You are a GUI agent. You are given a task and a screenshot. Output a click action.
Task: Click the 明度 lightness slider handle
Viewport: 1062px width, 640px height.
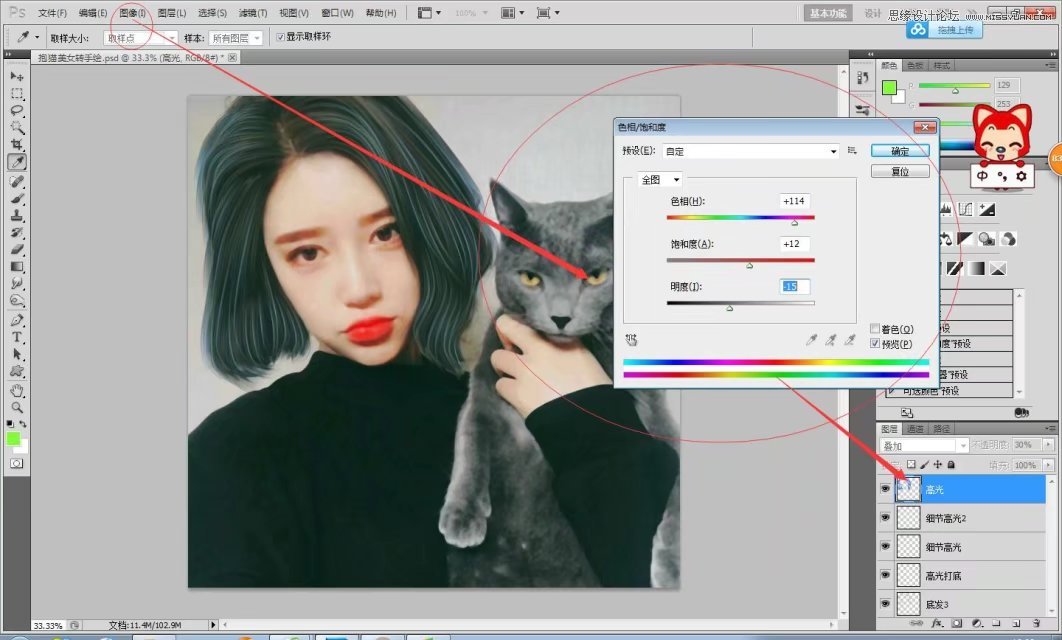[x=729, y=308]
